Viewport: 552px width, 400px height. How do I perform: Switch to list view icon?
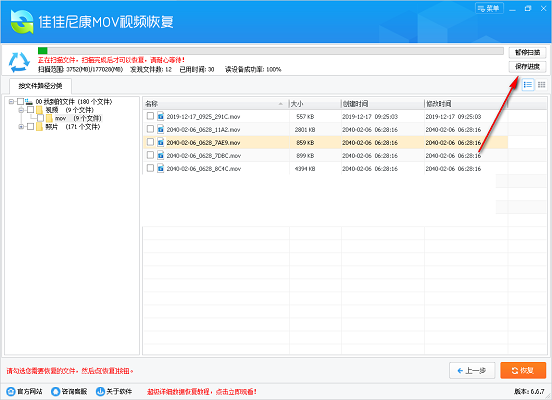(x=528, y=85)
